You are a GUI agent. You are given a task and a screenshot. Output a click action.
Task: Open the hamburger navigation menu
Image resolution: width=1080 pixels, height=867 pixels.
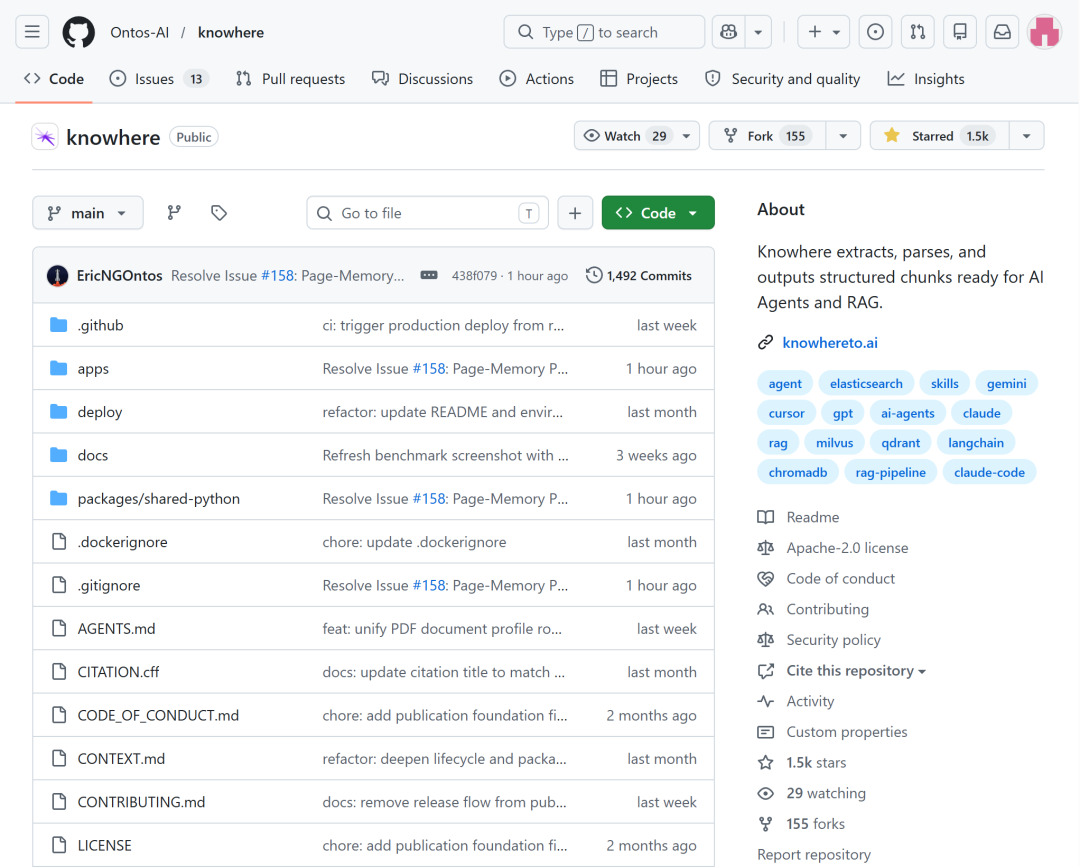32,32
